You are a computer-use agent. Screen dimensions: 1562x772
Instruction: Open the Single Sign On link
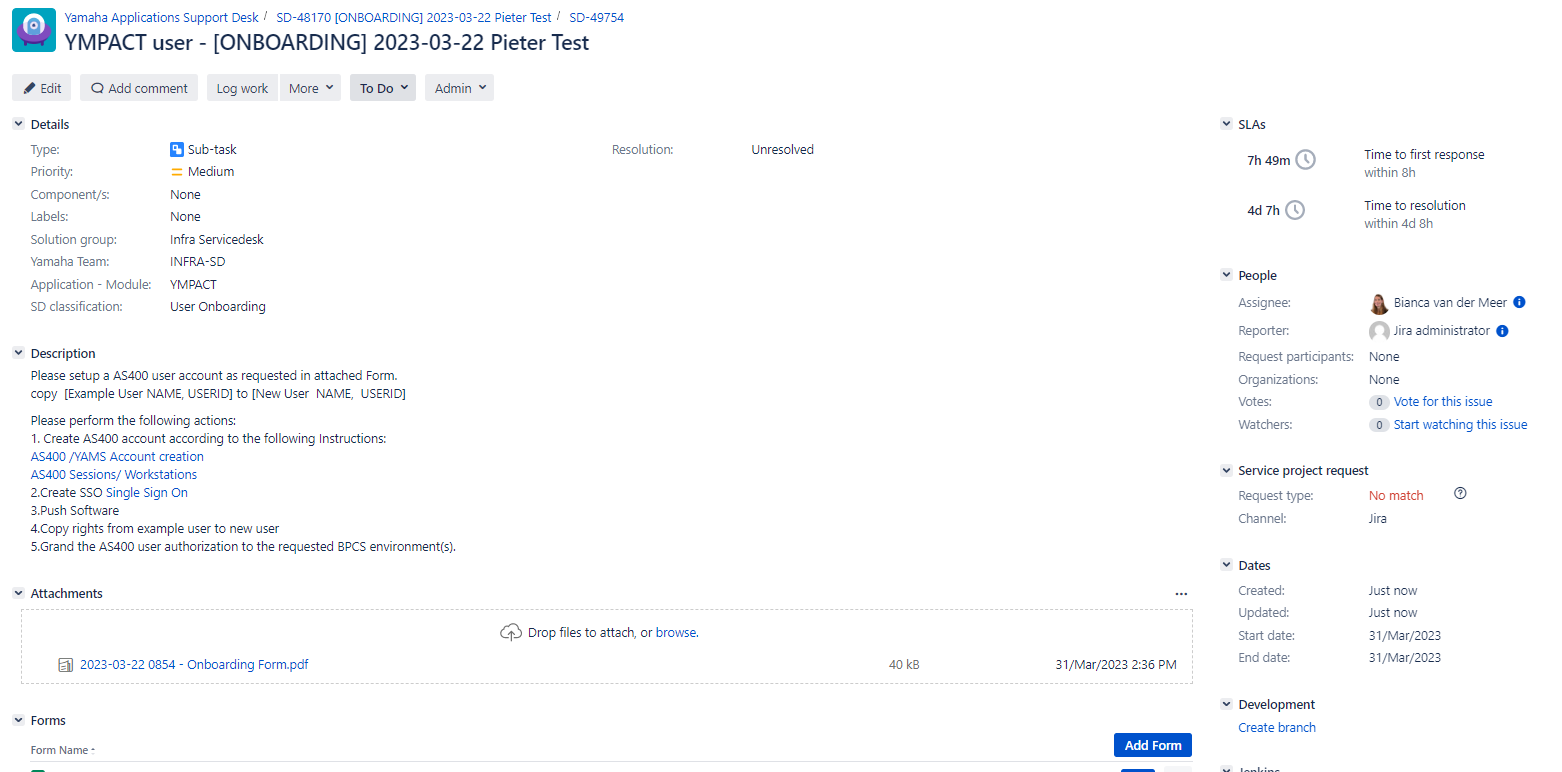[147, 493]
